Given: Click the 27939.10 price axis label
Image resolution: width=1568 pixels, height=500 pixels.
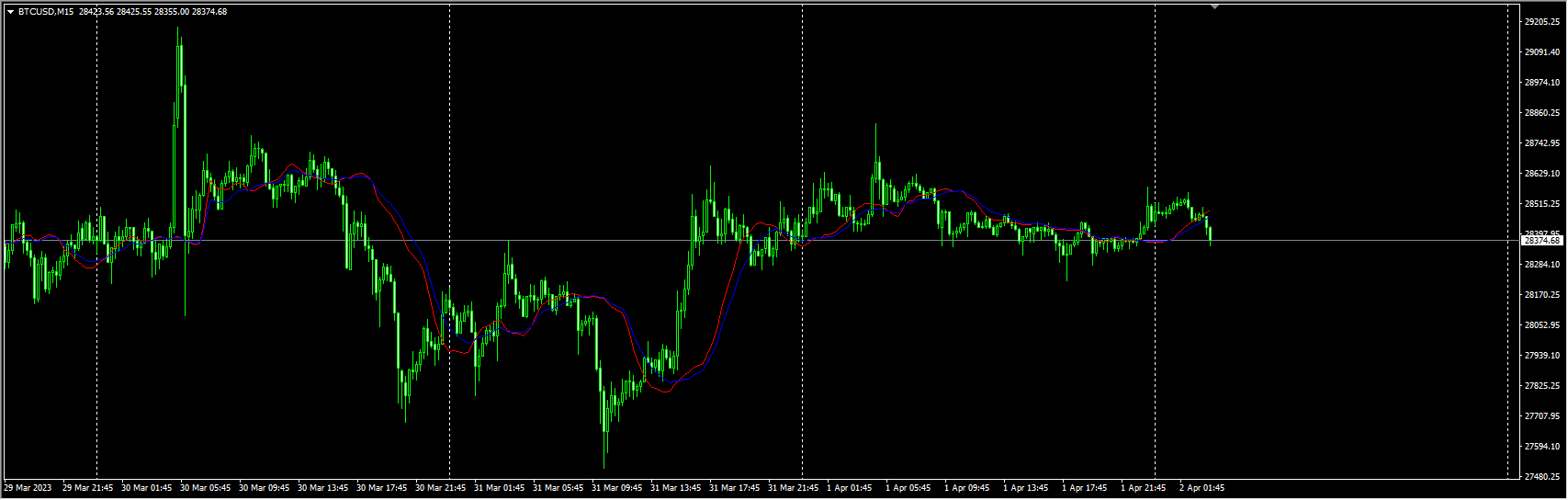Looking at the screenshot, I should pyautogui.click(x=1542, y=356).
